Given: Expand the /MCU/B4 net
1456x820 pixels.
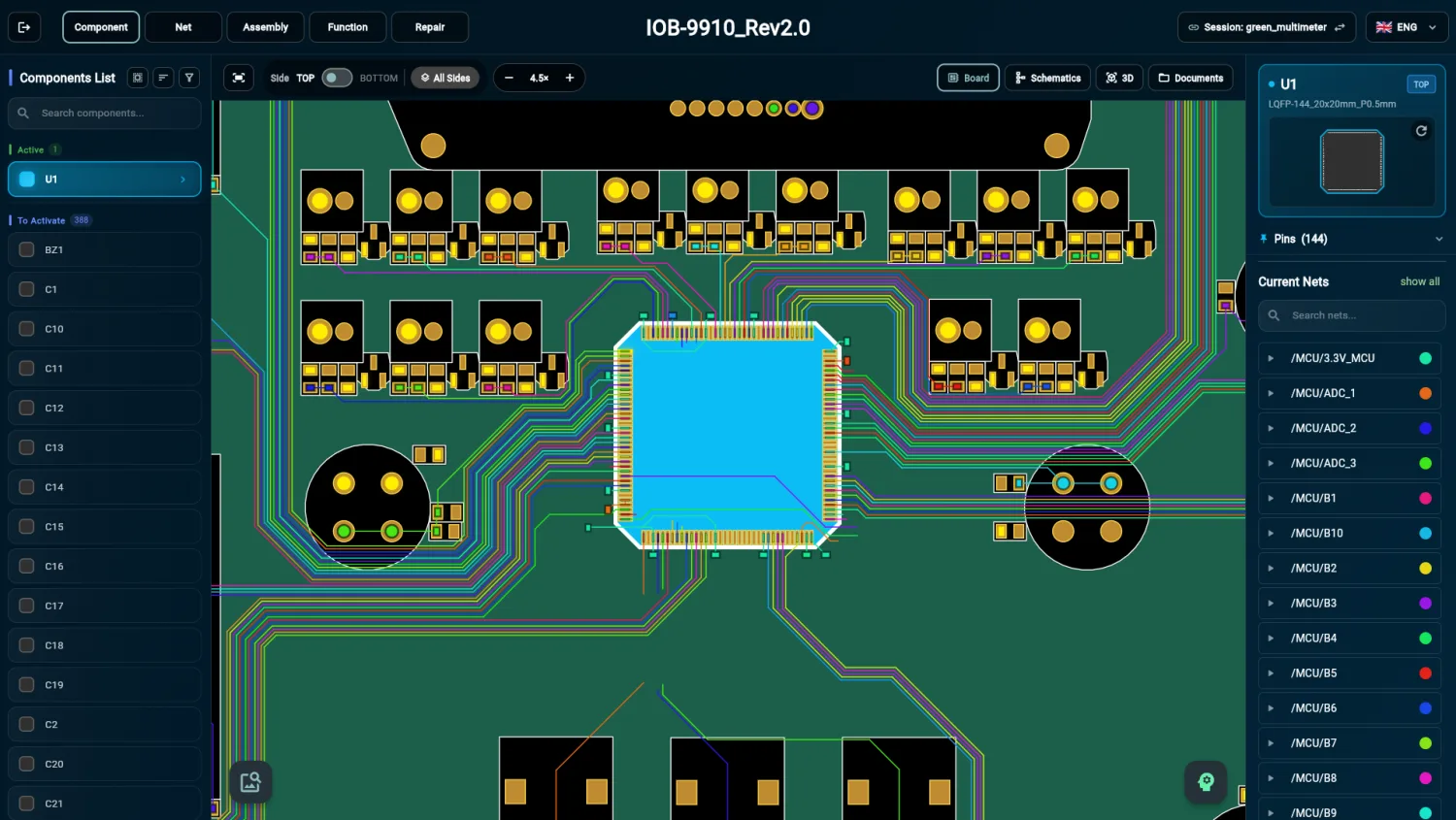Looking at the screenshot, I should point(1271,638).
